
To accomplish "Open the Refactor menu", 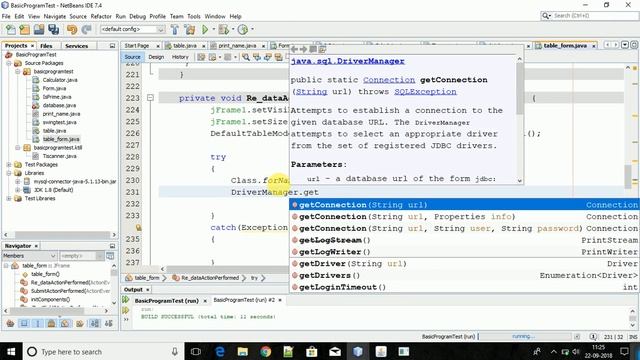I will pos(101,16).
